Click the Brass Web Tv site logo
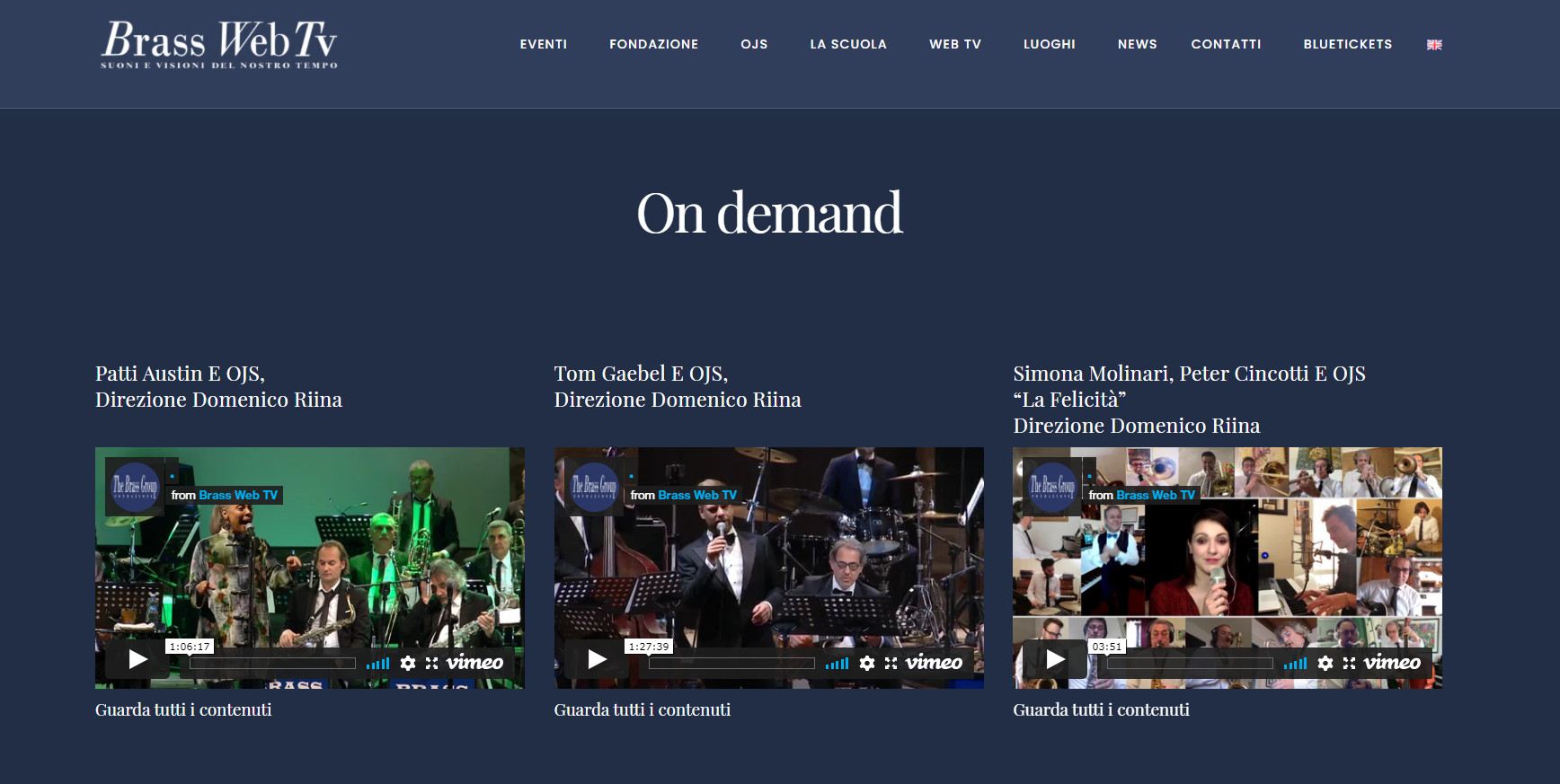Viewport: 1560px width, 784px height. [219, 44]
